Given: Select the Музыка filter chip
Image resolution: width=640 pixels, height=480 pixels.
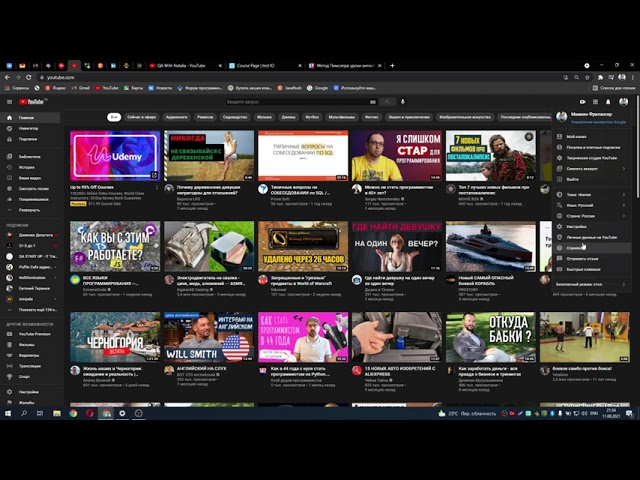Looking at the screenshot, I should click(x=264, y=117).
